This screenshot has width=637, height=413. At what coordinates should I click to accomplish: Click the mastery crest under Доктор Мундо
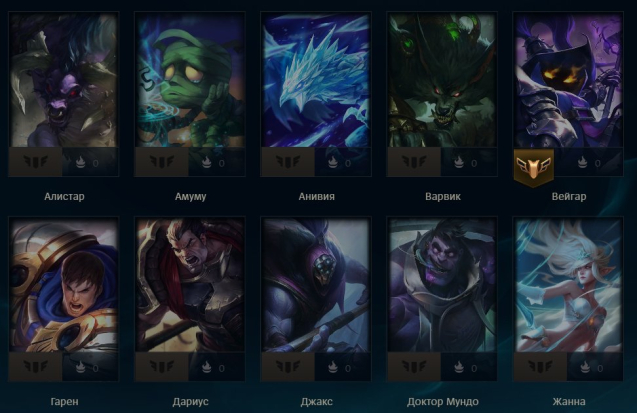tap(414, 366)
